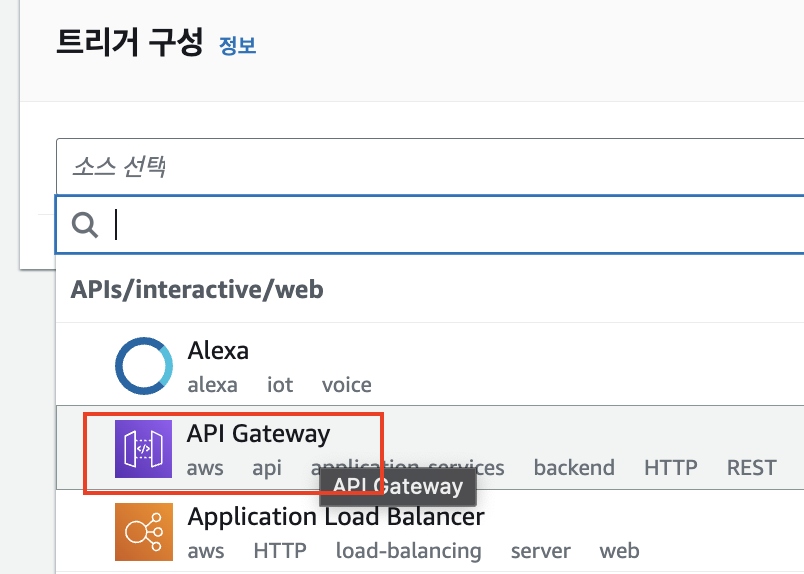Click the Alexa ring icon
Image resolution: width=804 pixels, height=574 pixels.
[x=144, y=366]
